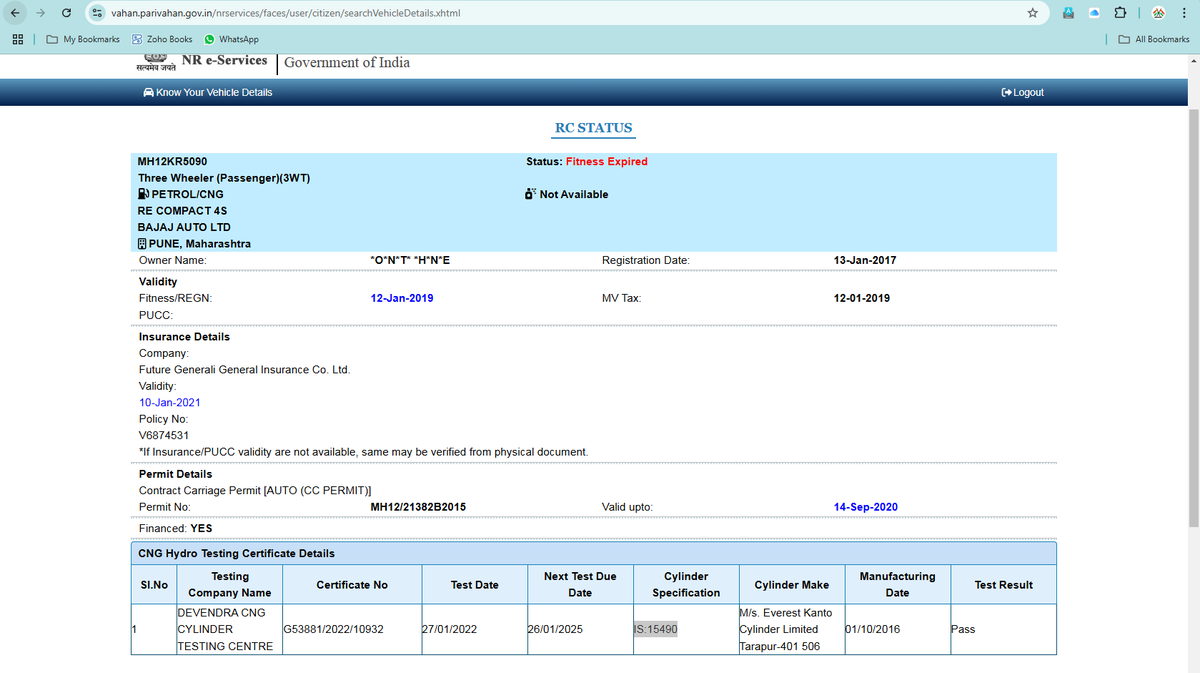Viewport: 1200px width, 673px height.
Task: Click the RE COMPACT 4S model text
Action: coord(183,211)
